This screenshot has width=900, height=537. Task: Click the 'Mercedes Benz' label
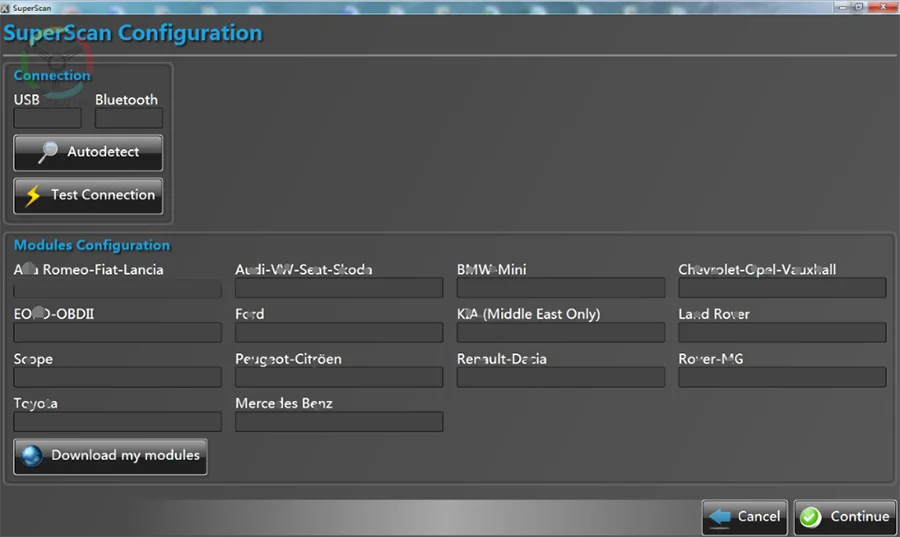click(x=284, y=403)
